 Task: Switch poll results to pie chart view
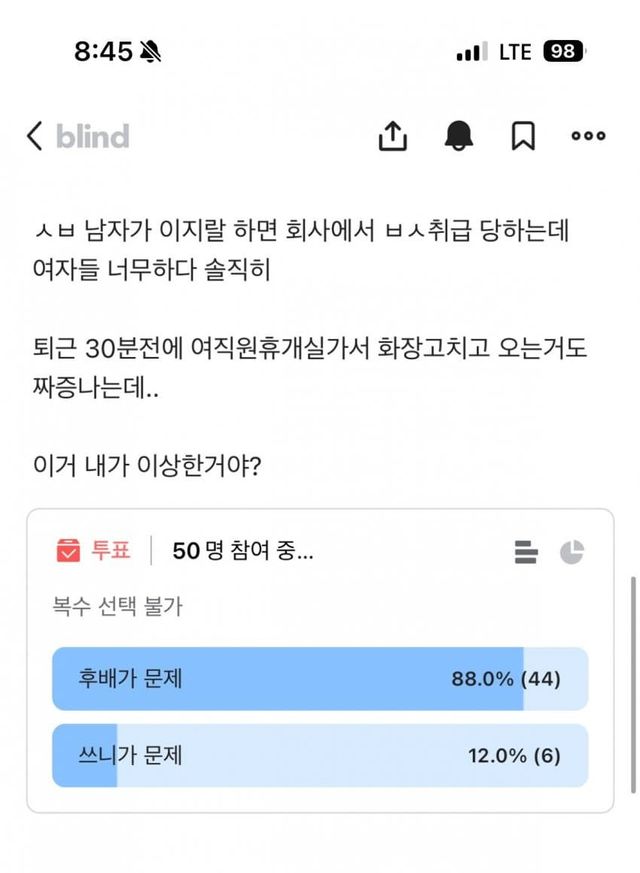pos(572,551)
